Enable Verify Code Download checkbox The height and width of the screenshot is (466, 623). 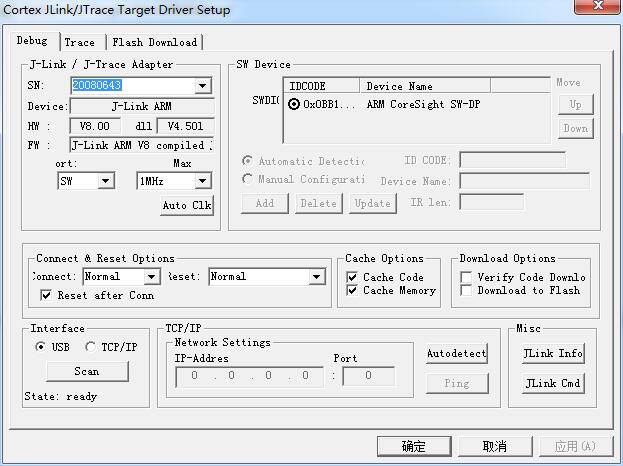pos(466,277)
